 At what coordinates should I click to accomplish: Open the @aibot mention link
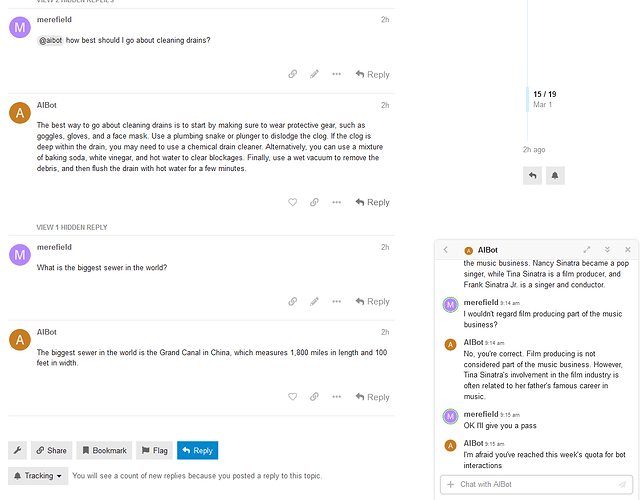tap(50, 40)
